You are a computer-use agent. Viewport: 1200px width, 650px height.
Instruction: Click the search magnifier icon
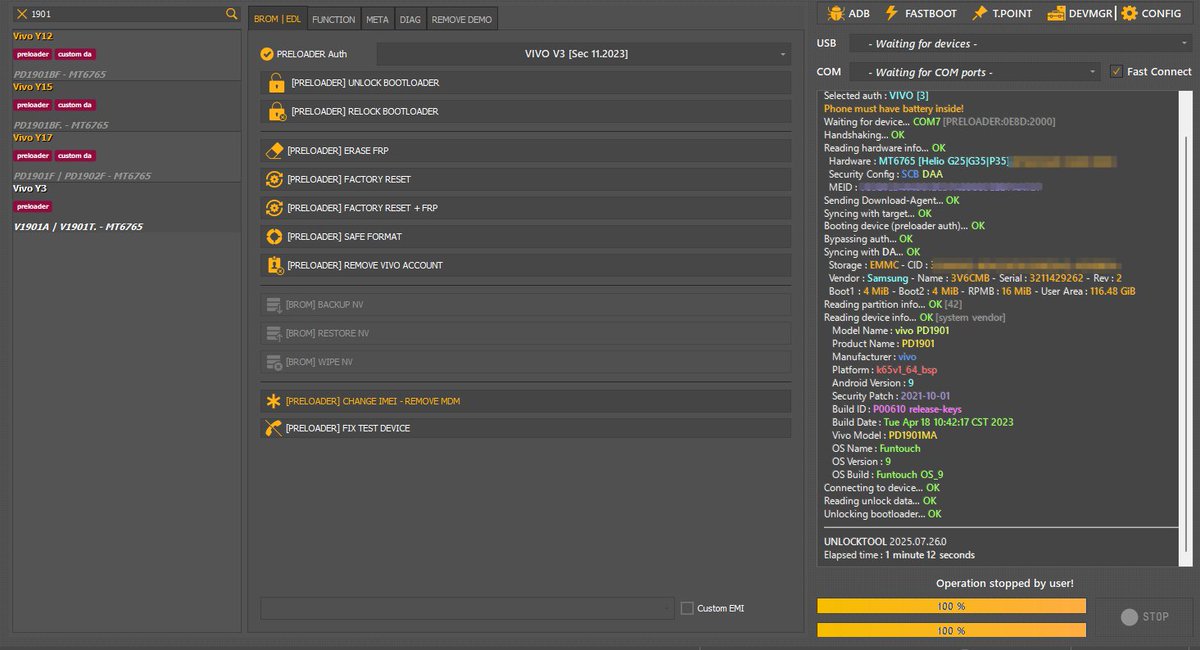tap(232, 14)
